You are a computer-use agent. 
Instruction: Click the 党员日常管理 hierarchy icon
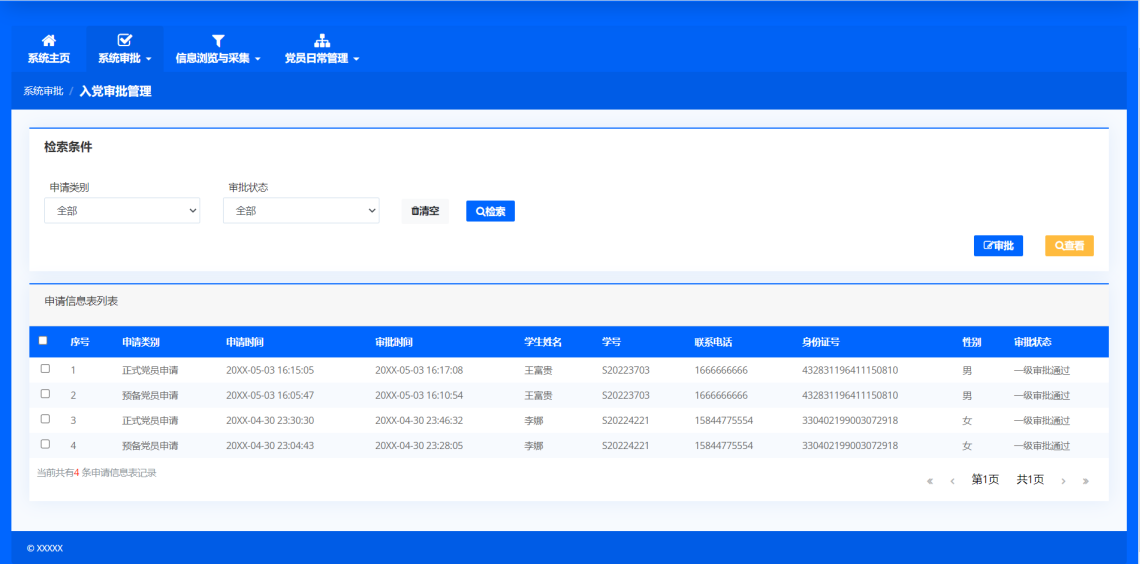pos(321,41)
